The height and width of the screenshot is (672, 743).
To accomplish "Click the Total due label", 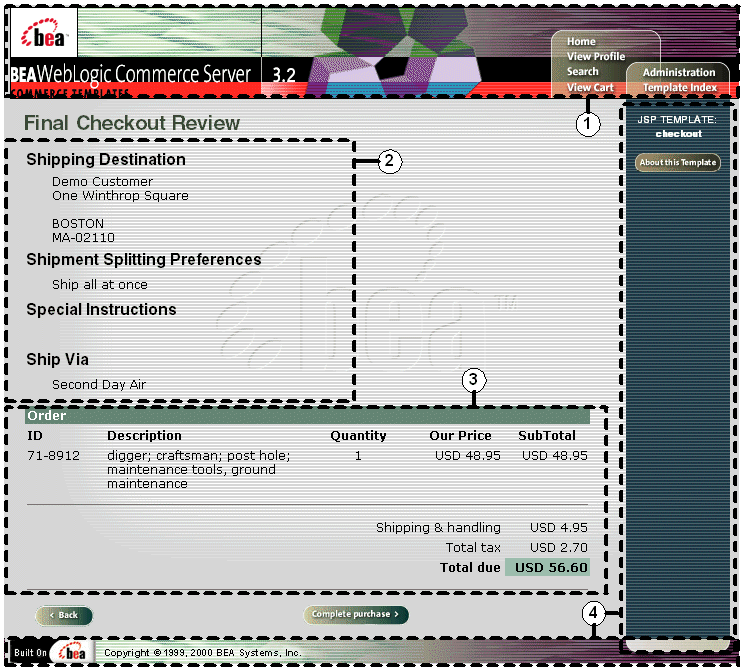I will (x=470, y=567).
